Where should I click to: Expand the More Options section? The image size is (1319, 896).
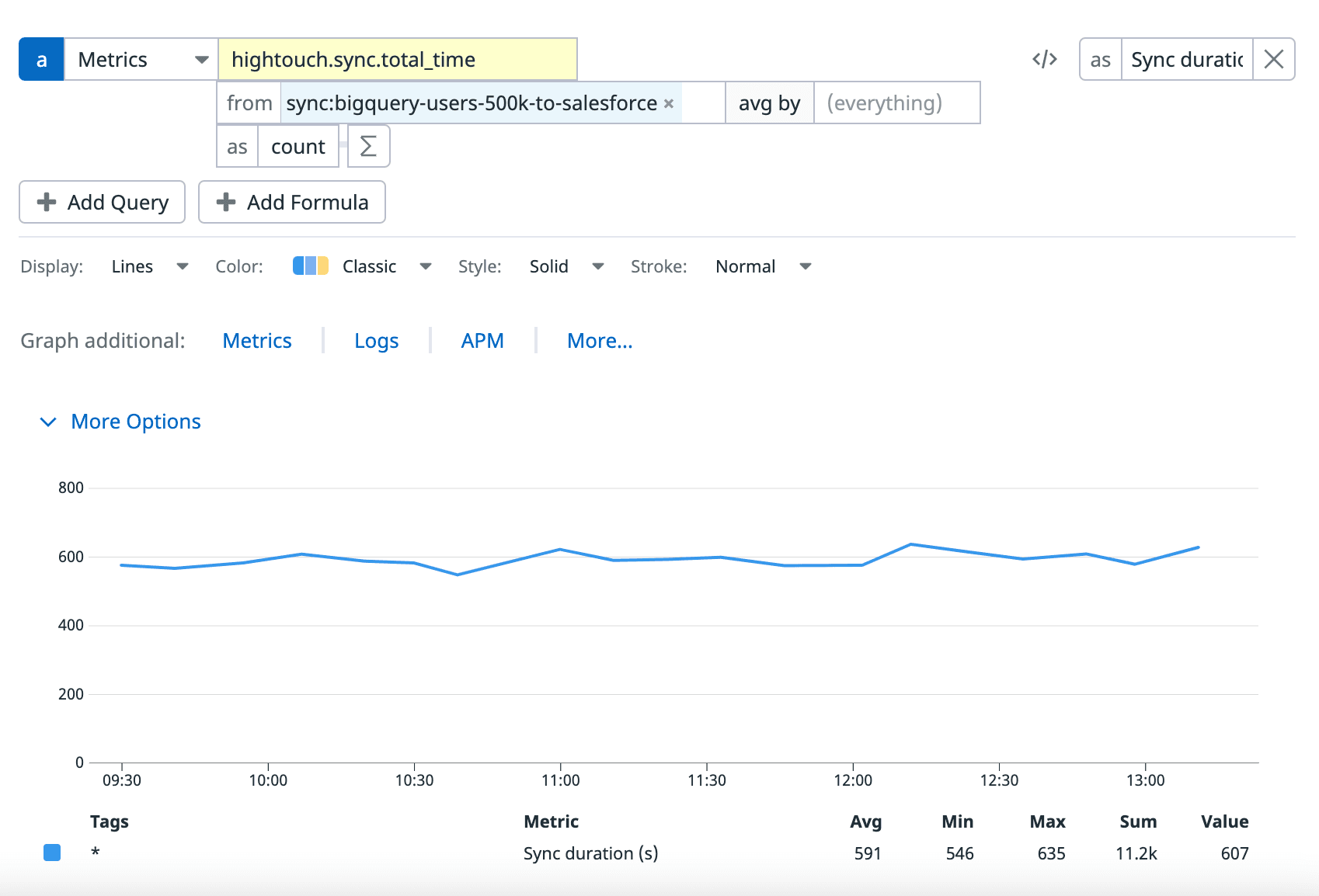(121, 422)
